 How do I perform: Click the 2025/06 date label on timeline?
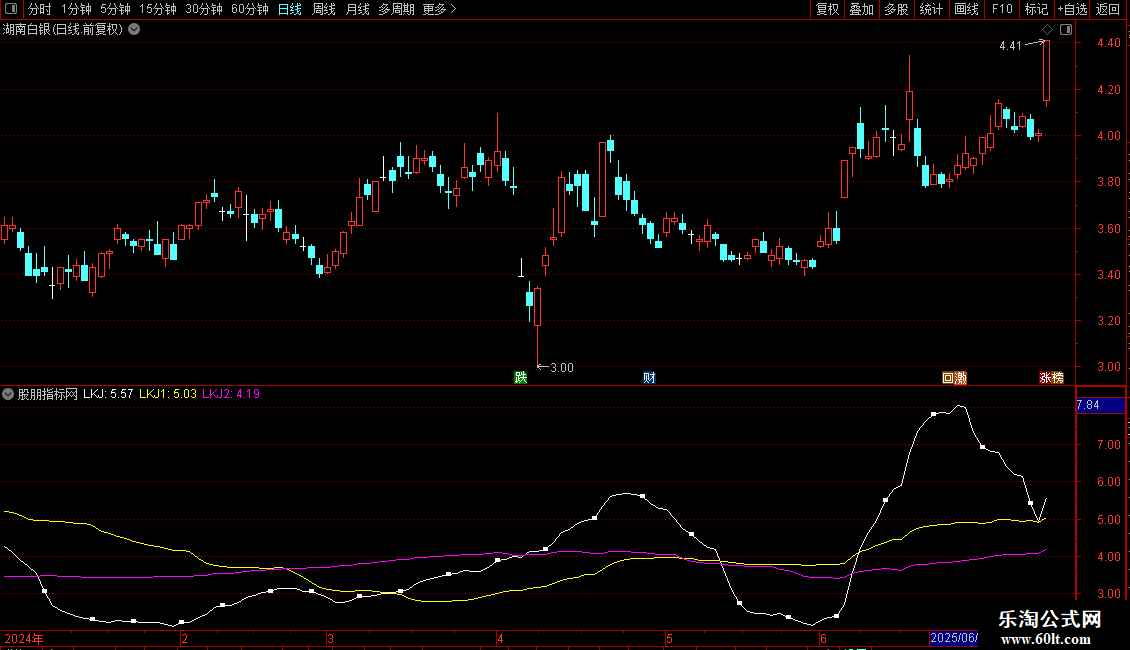click(953, 637)
